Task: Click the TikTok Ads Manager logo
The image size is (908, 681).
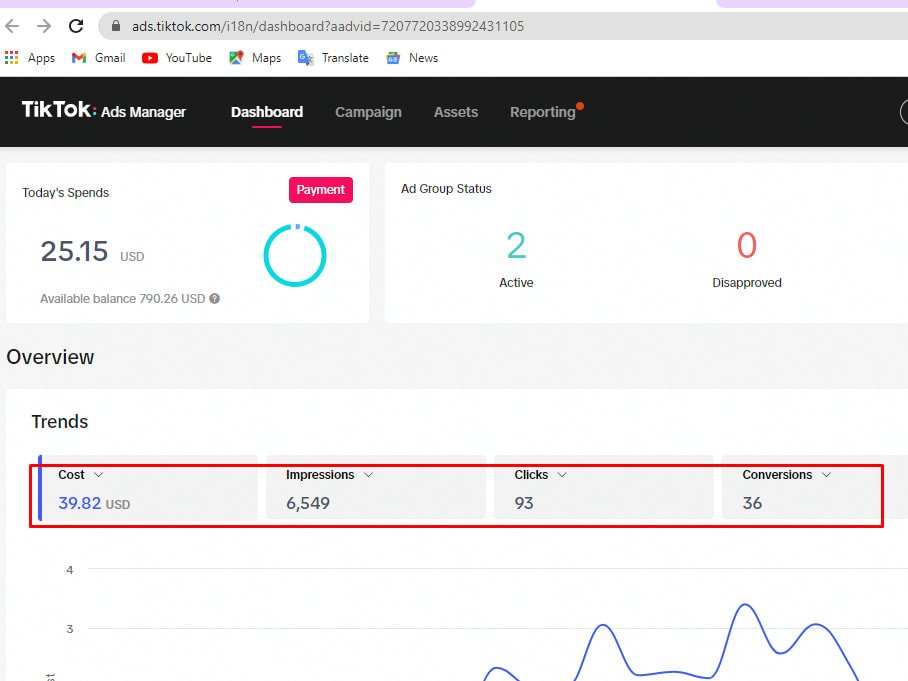Action: pyautogui.click(x=104, y=111)
